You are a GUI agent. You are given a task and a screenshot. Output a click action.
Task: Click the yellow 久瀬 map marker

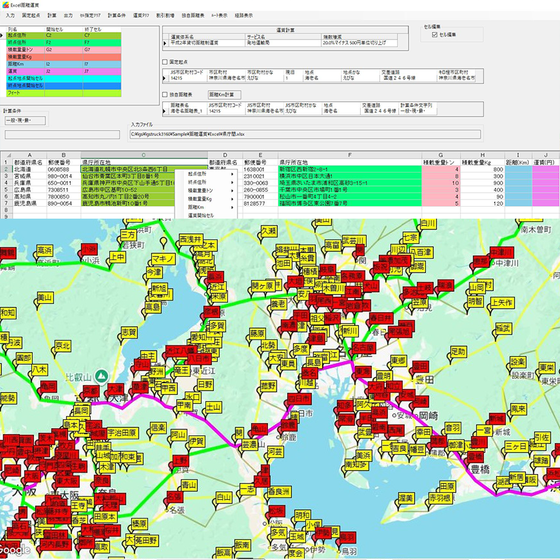click(269, 231)
